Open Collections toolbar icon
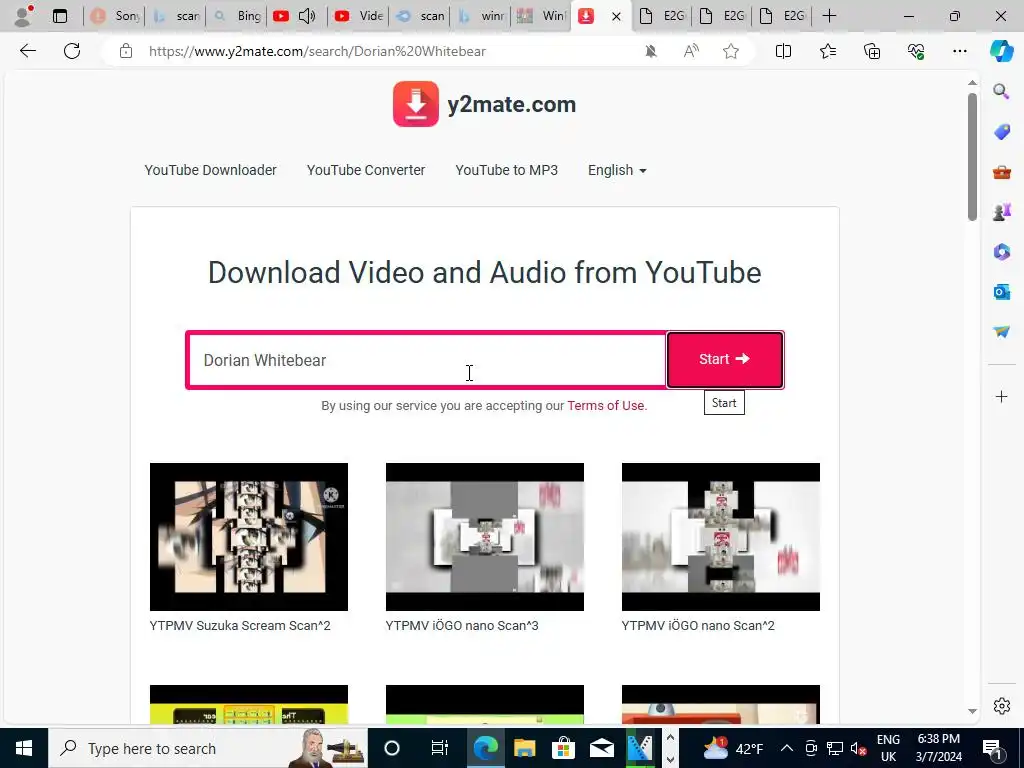Screen dimensions: 1024x768 (872, 51)
